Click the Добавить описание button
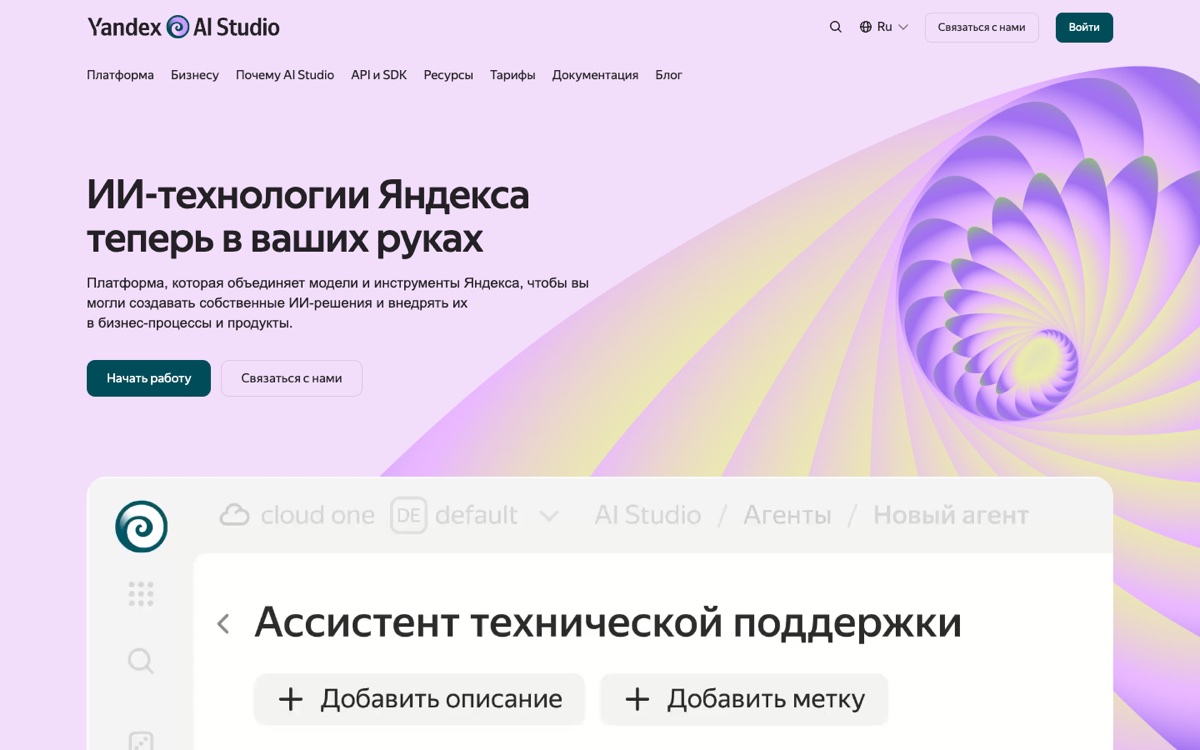 point(419,699)
